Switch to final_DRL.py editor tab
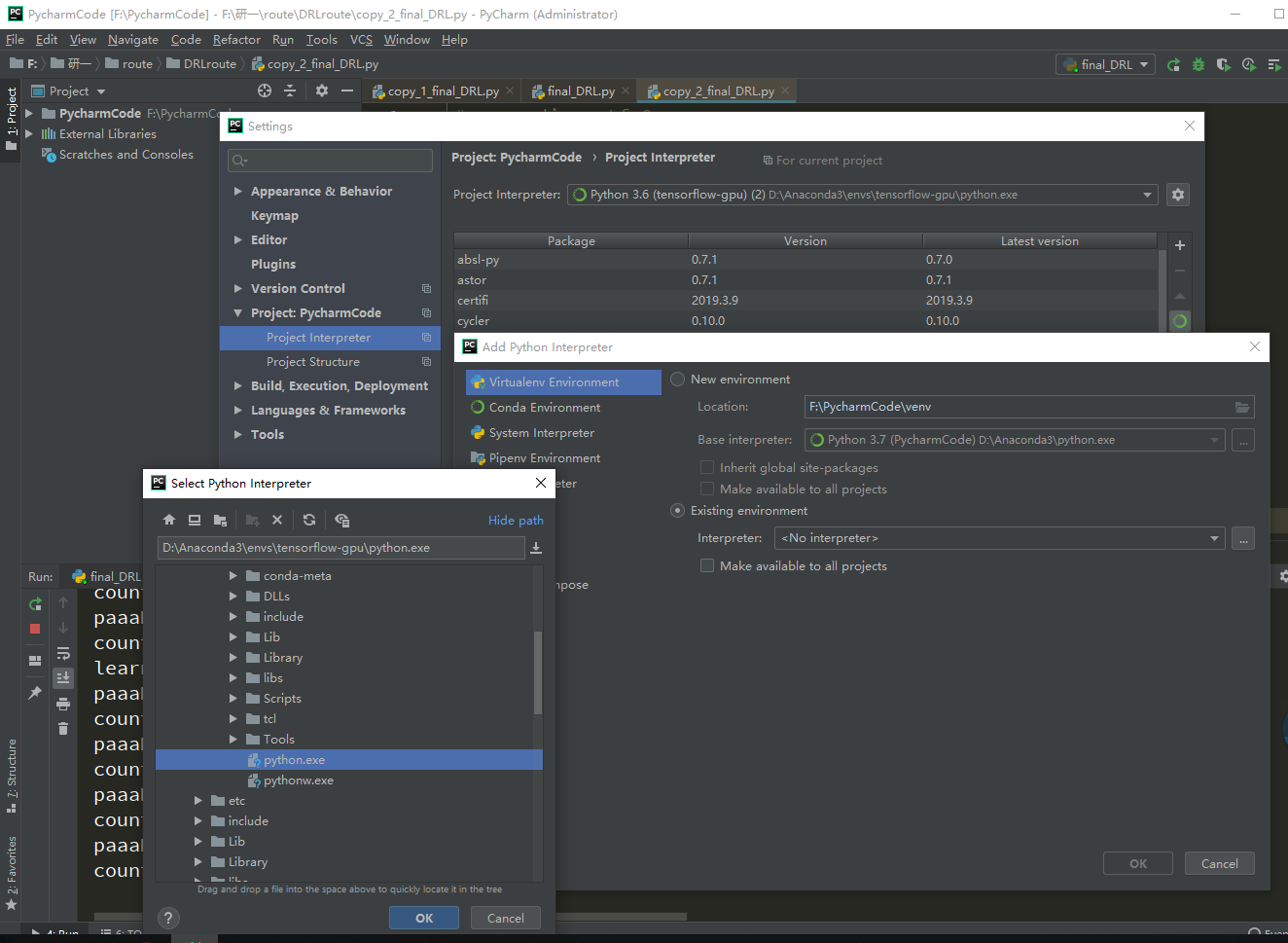 click(x=580, y=91)
